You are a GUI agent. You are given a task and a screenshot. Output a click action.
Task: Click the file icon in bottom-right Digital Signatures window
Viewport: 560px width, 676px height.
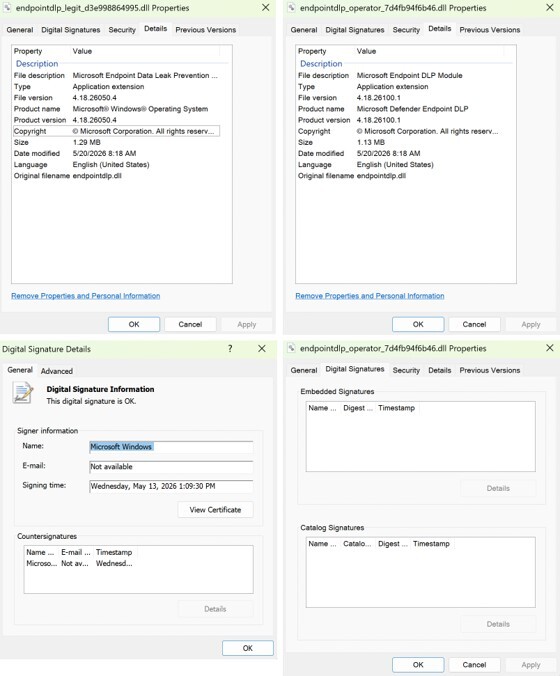tap(292, 348)
